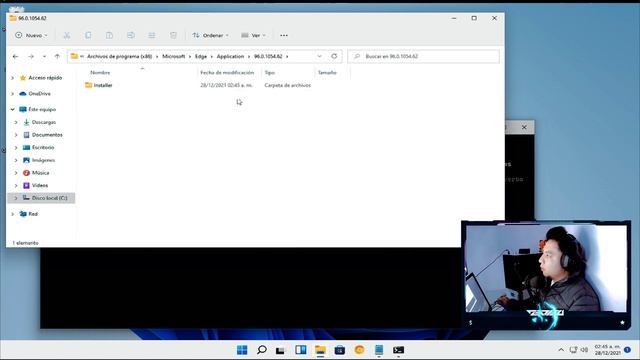Open the orange round taskbar app
The image size is (640, 360).
(359, 350)
